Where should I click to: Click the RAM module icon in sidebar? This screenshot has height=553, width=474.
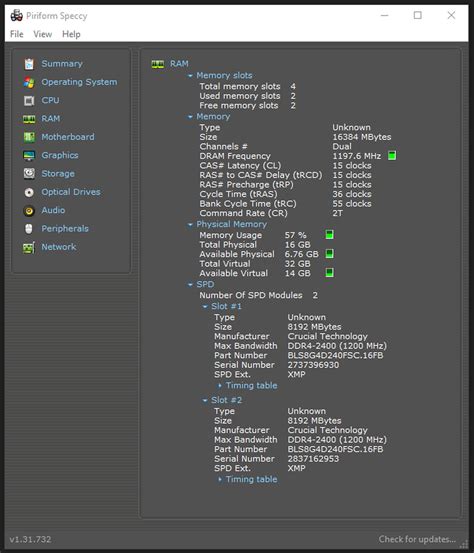click(29, 119)
